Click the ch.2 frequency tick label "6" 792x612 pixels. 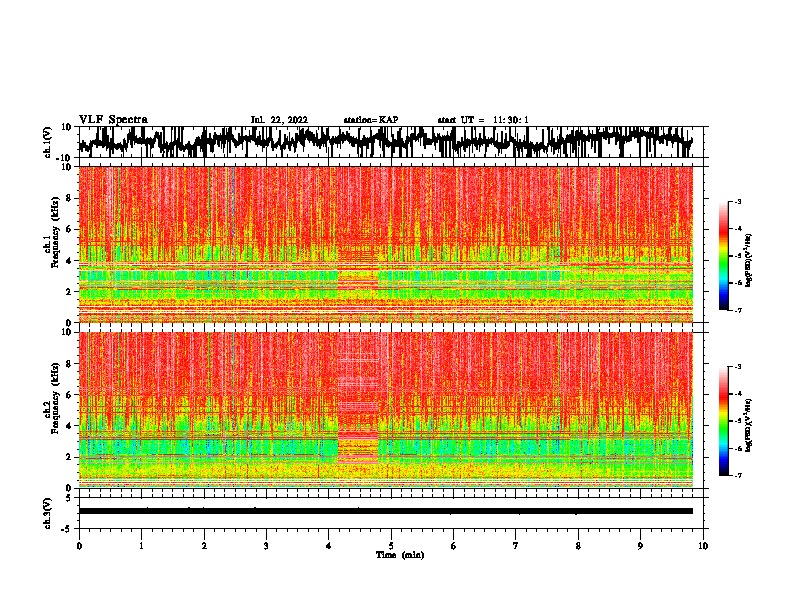coord(69,395)
